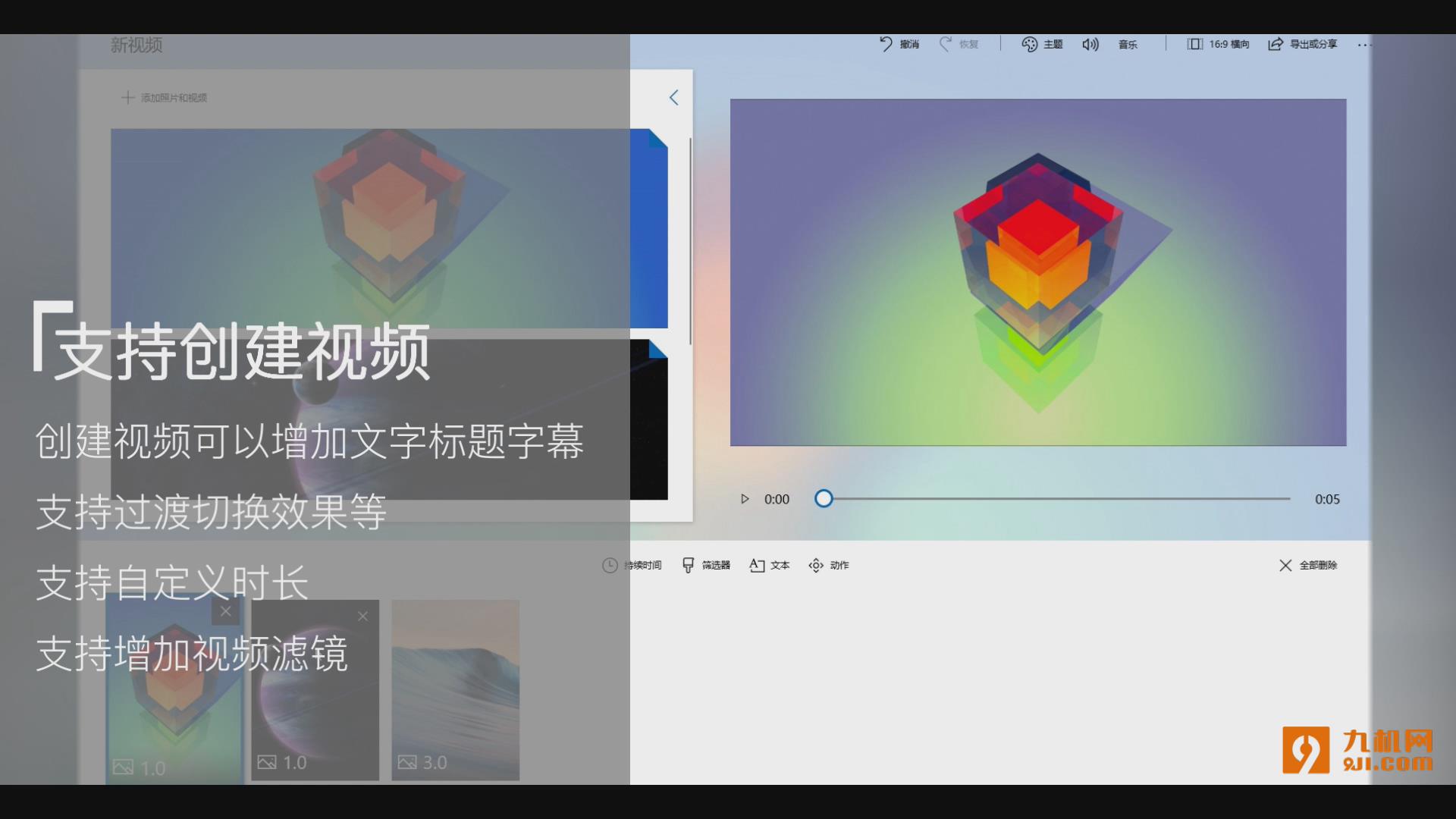Click the Text (文本) tool icon
This screenshot has width=1456, height=819.
(756, 565)
